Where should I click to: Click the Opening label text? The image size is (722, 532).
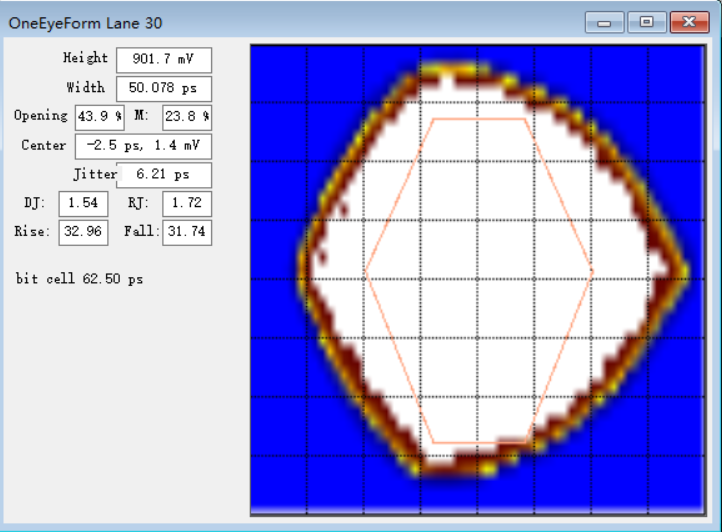[41, 116]
